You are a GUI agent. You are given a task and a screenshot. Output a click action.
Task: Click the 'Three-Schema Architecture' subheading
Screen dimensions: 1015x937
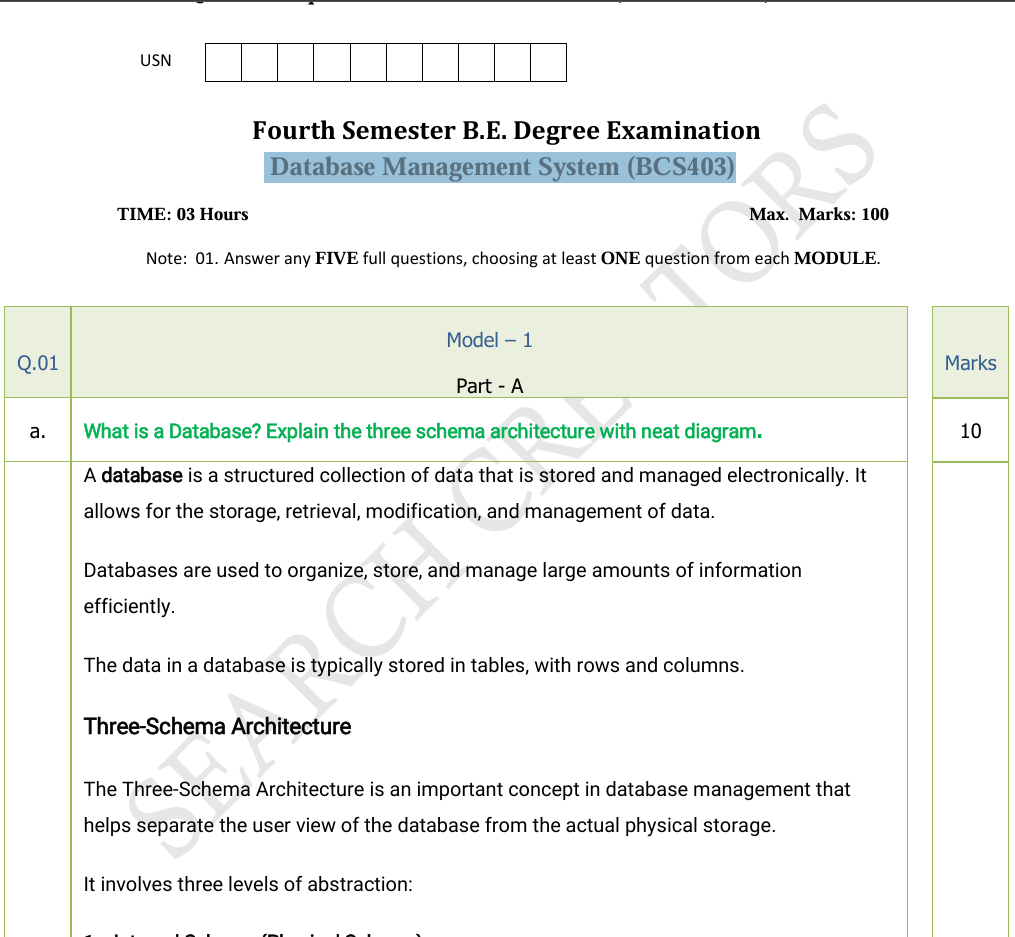tap(218, 727)
